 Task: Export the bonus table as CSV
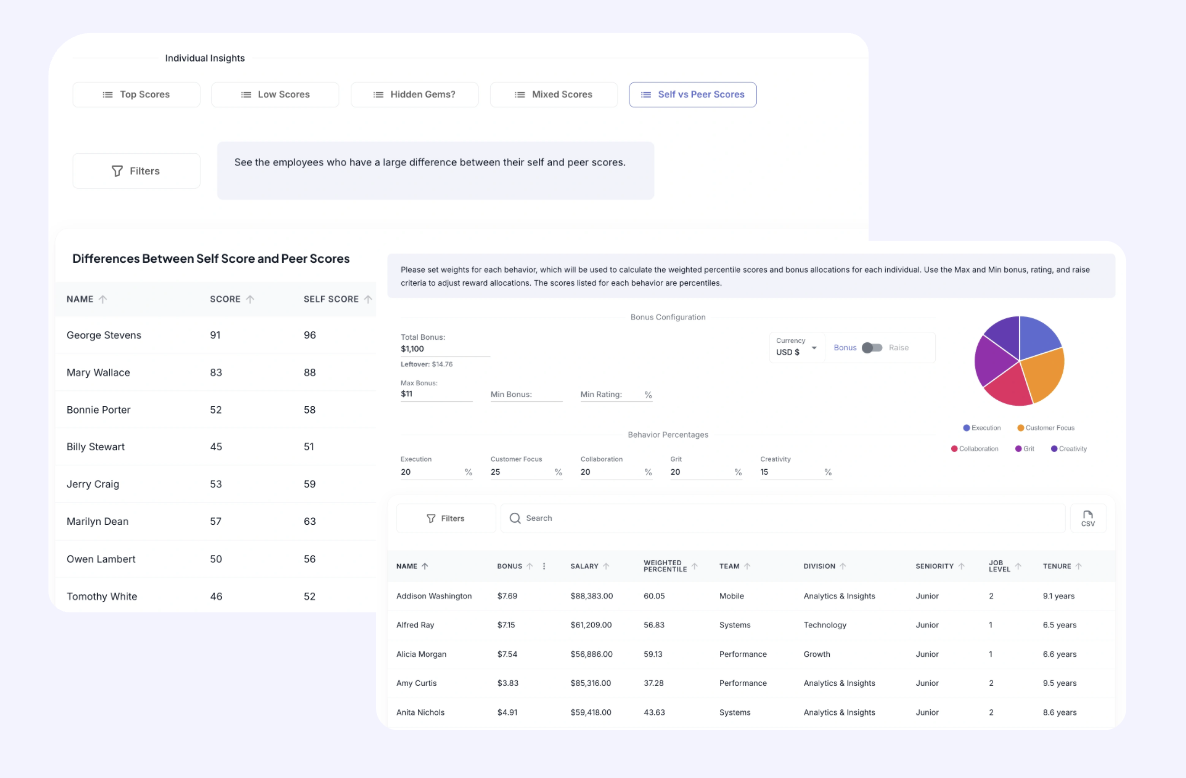pos(1088,518)
